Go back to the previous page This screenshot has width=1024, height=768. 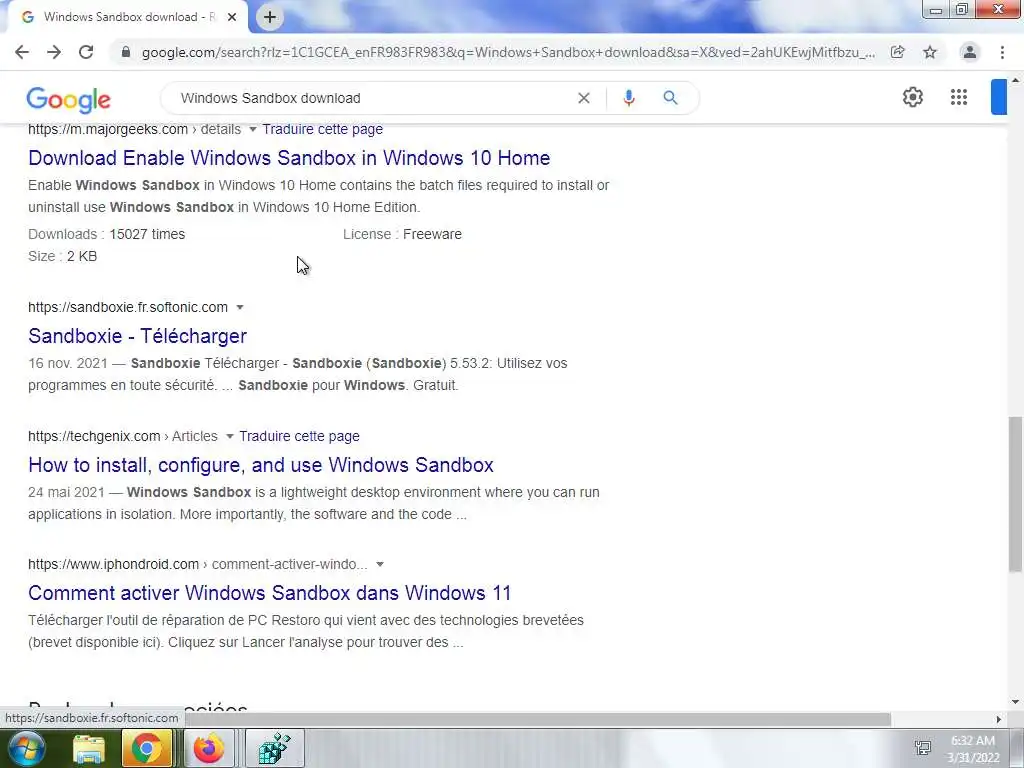(22, 52)
